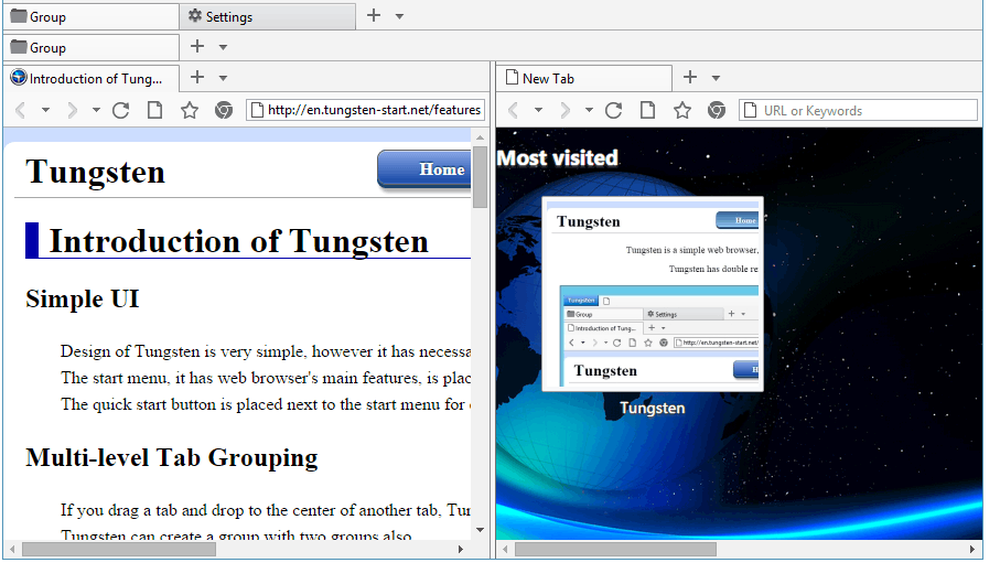Click the Simple UI heading
Screen dimensions: 1000x566
(82, 299)
